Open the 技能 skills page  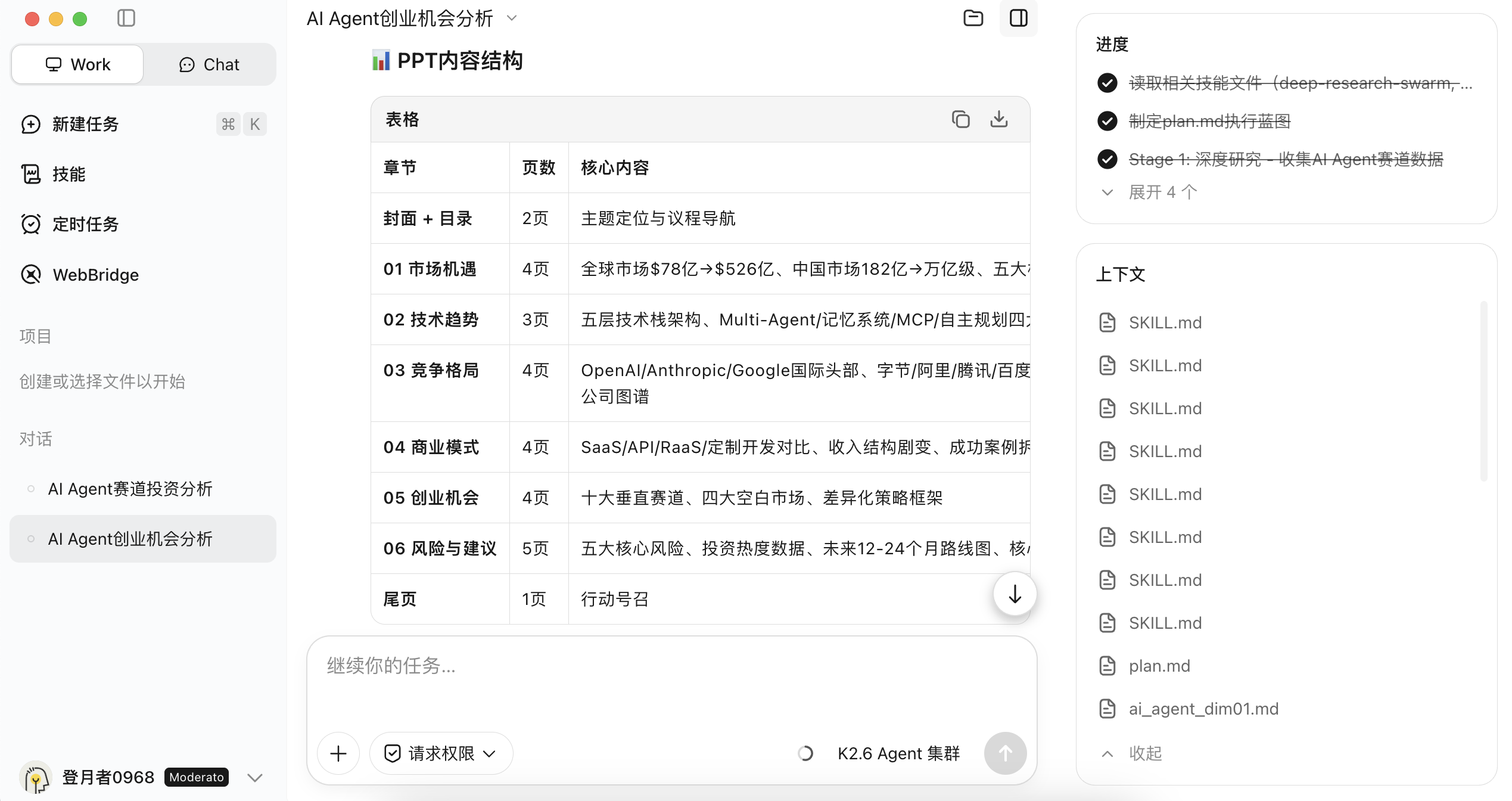[x=143, y=174]
